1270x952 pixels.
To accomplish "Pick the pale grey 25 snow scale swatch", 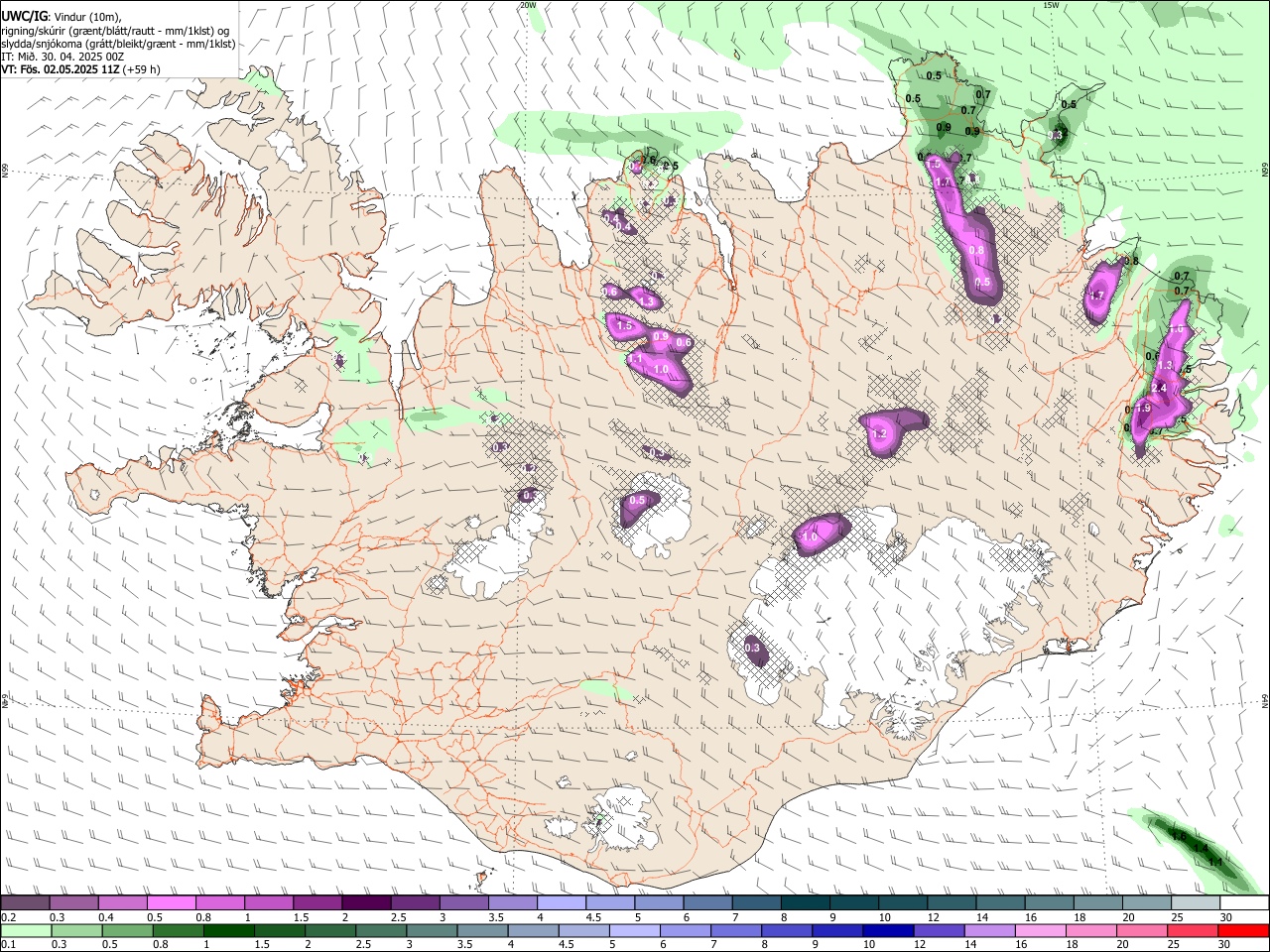I will 1196,902.
